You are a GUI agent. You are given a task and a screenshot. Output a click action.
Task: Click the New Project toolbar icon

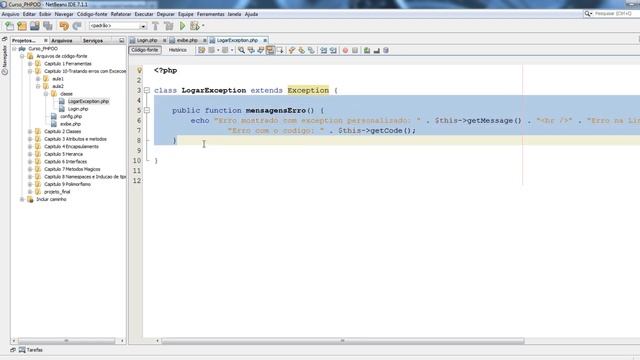pyautogui.click(x=22, y=26)
